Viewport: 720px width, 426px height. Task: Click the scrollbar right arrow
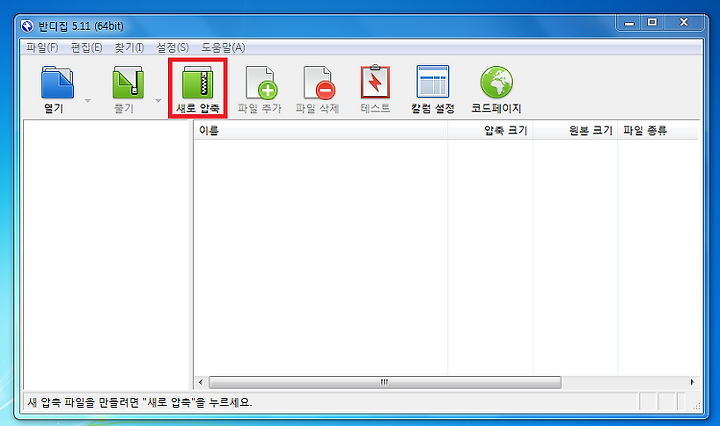692,382
